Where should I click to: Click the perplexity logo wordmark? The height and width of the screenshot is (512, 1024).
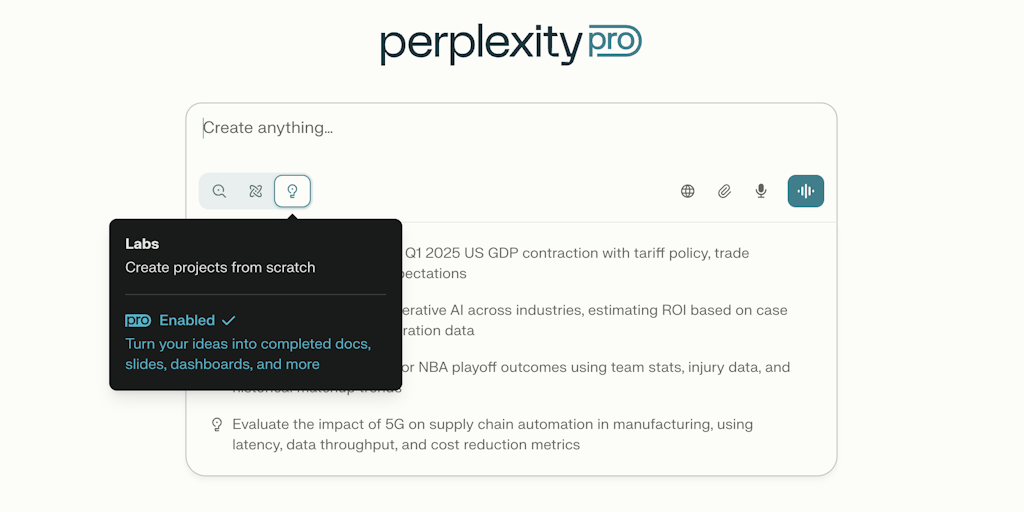click(x=480, y=44)
